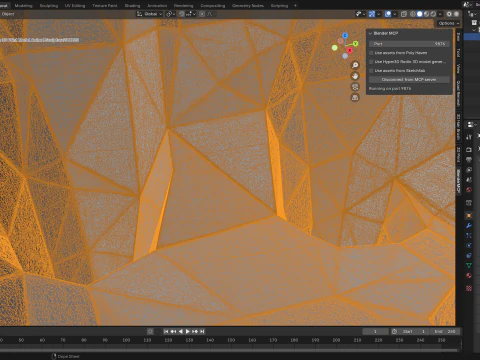Open the Geometry Nodes workspace tab

point(248,6)
